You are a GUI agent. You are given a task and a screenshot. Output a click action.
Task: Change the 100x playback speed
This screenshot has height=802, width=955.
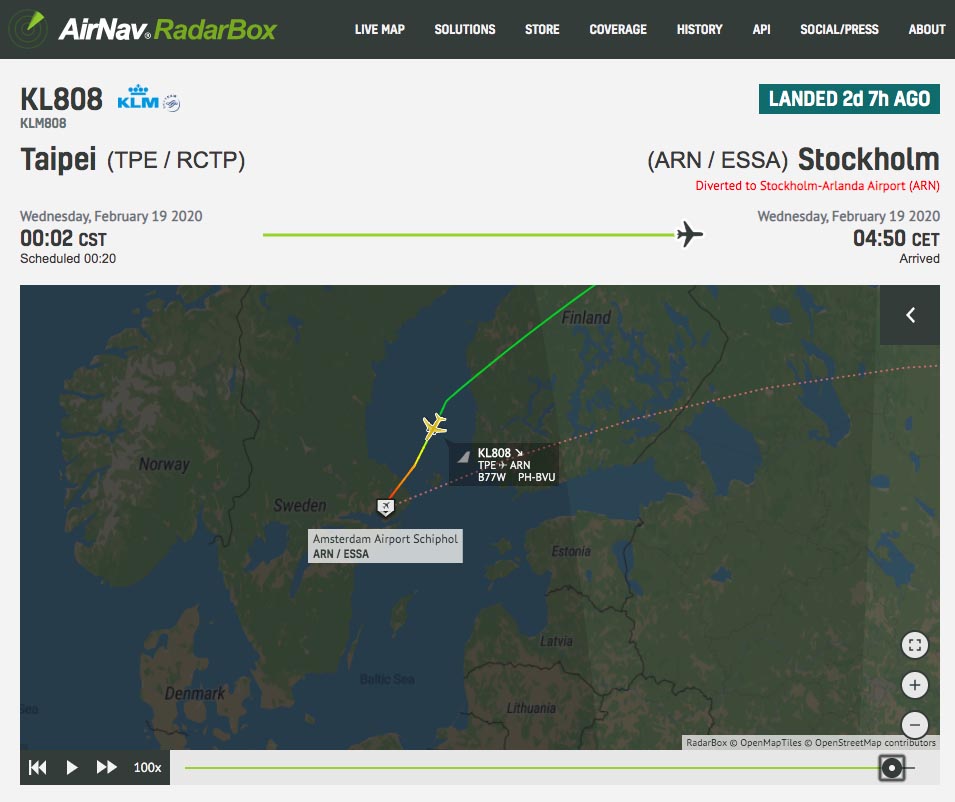[x=147, y=767]
